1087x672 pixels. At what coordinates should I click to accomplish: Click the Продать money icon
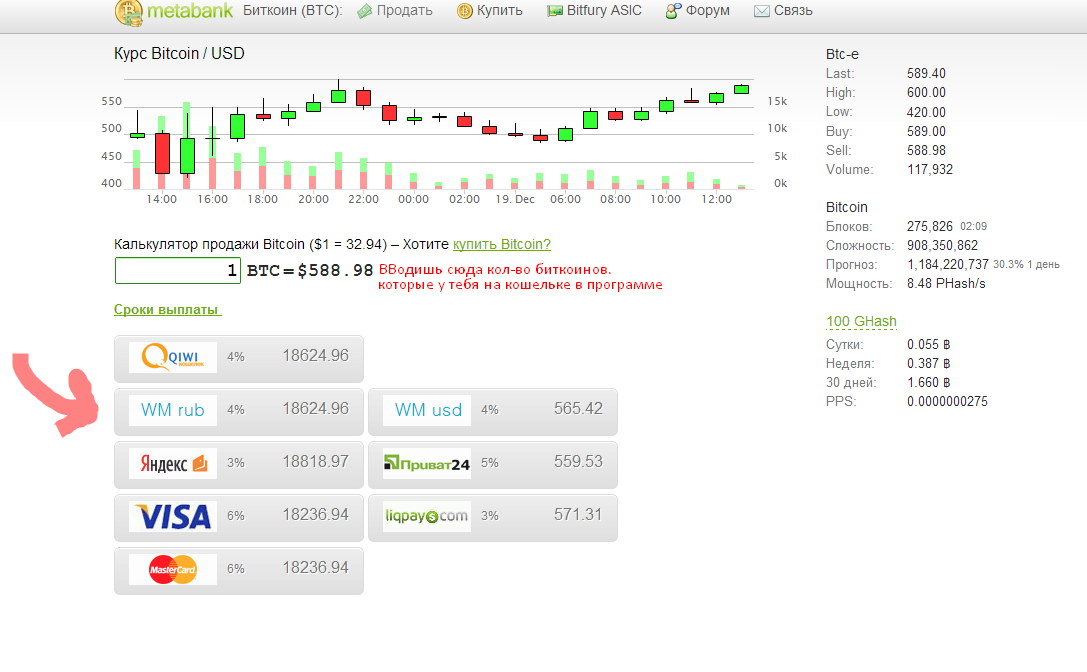tap(365, 11)
